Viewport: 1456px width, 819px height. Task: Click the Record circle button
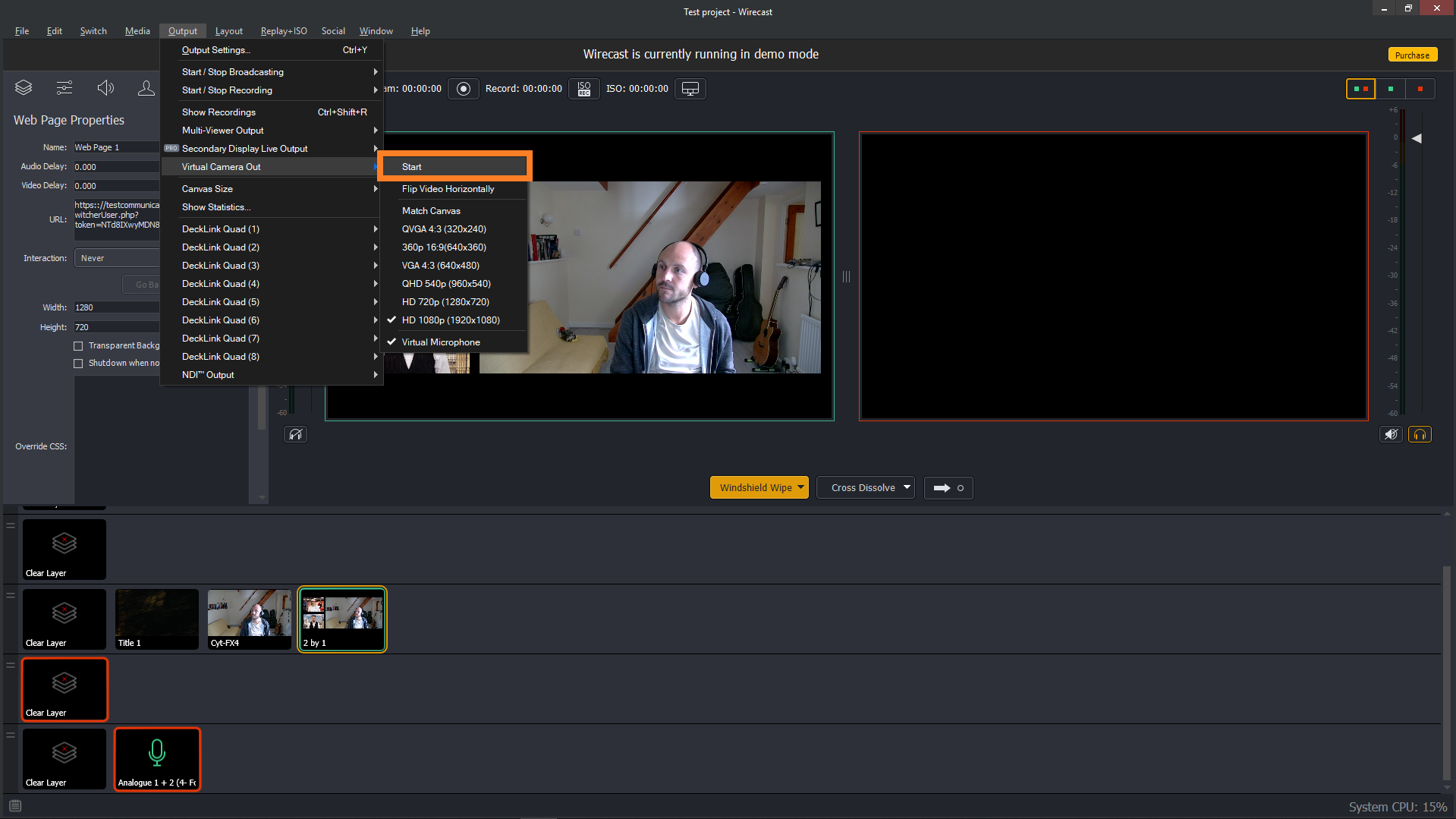(x=464, y=89)
